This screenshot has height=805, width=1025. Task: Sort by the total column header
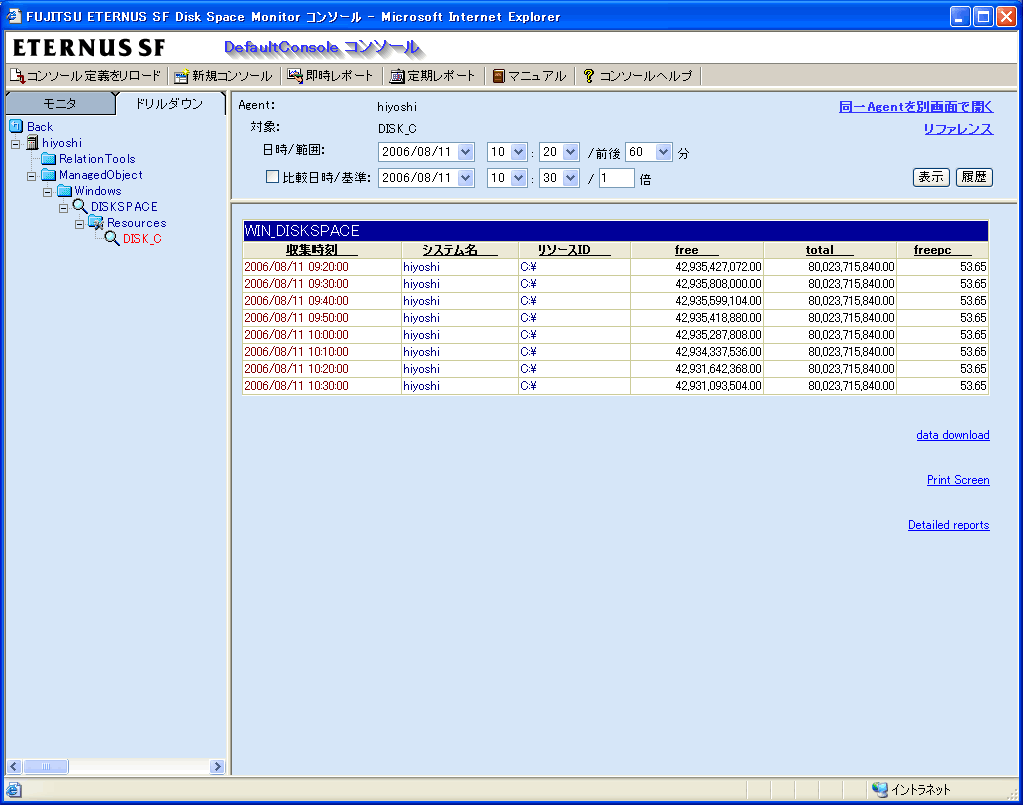(x=830, y=250)
